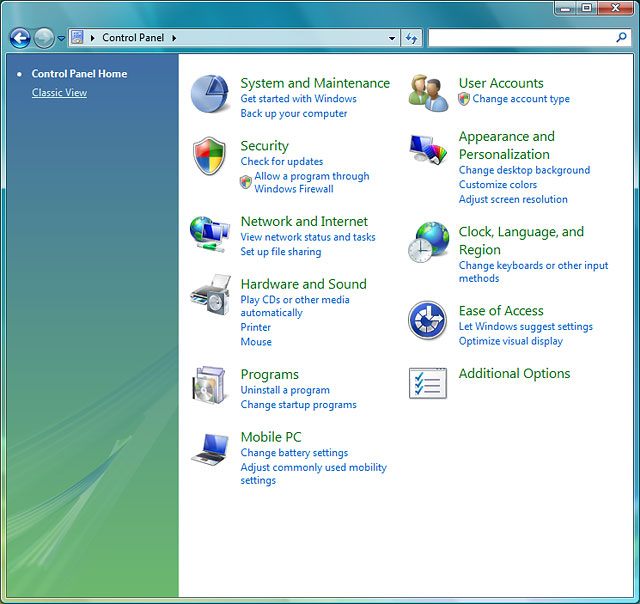
Task: Click the Back navigation arrow button
Action: click(20, 38)
